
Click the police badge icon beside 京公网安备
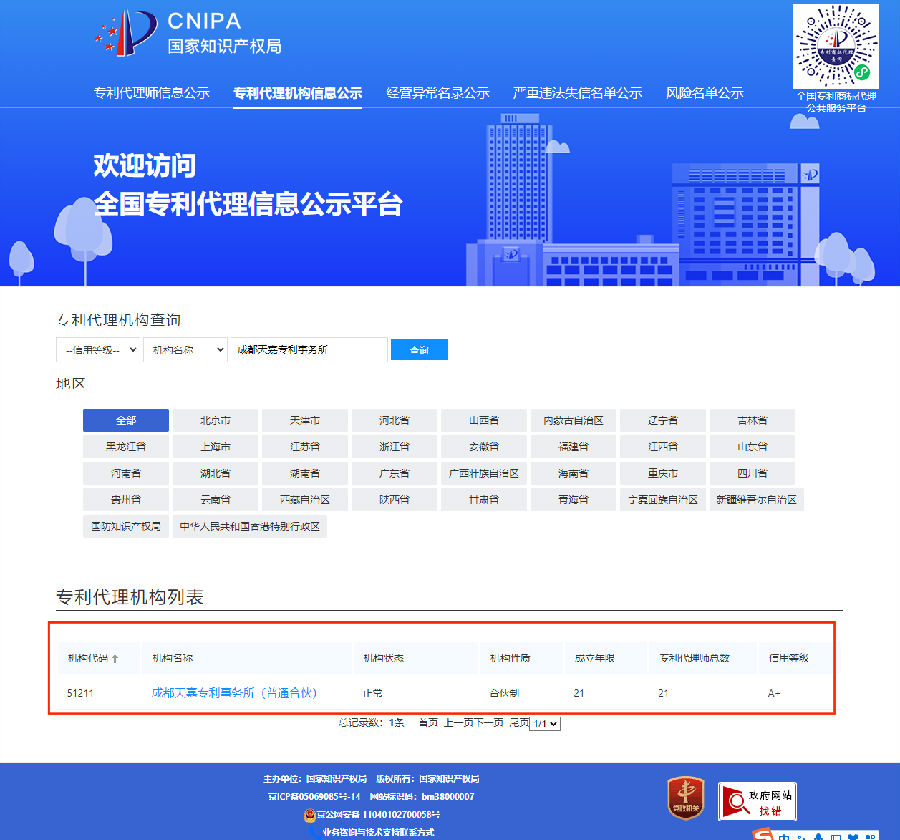(x=309, y=815)
